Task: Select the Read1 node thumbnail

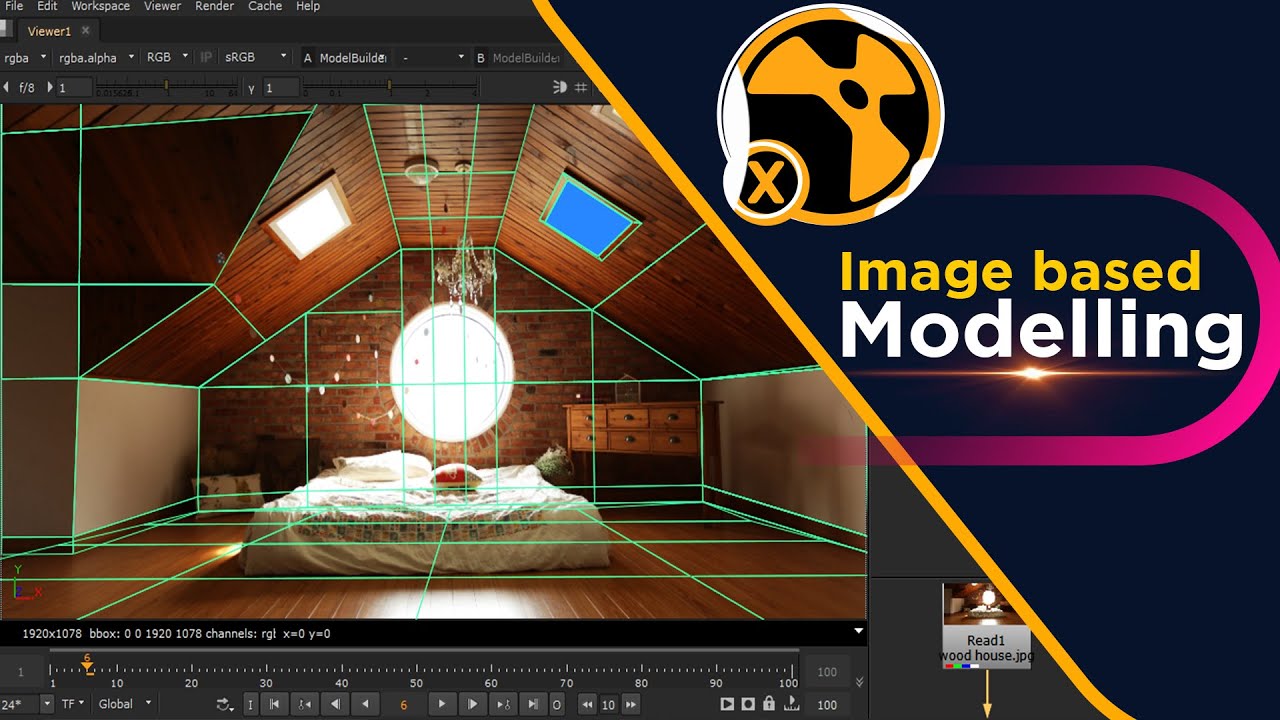Action: click(x=986, y=603)
